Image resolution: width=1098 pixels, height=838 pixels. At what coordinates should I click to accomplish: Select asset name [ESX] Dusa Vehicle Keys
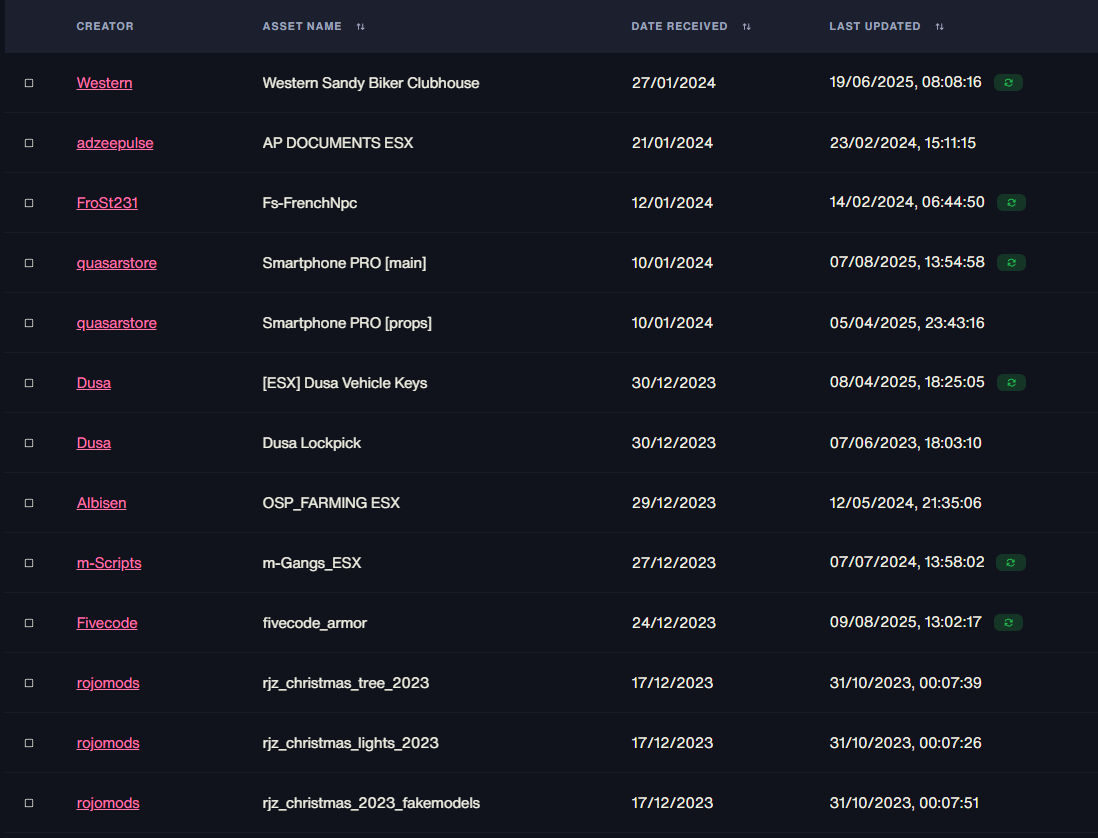(345, 383)
